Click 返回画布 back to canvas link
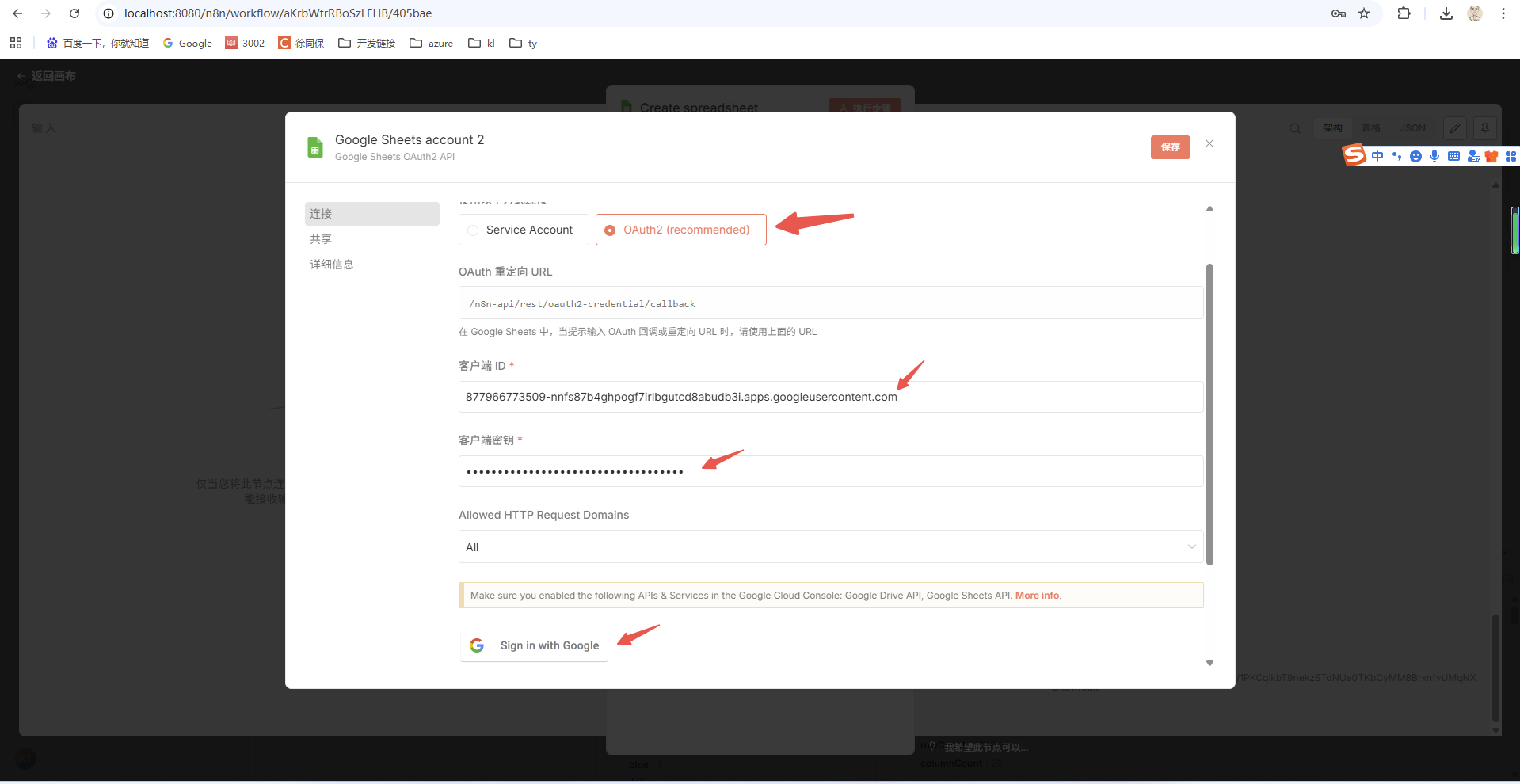 click(47, 76)
